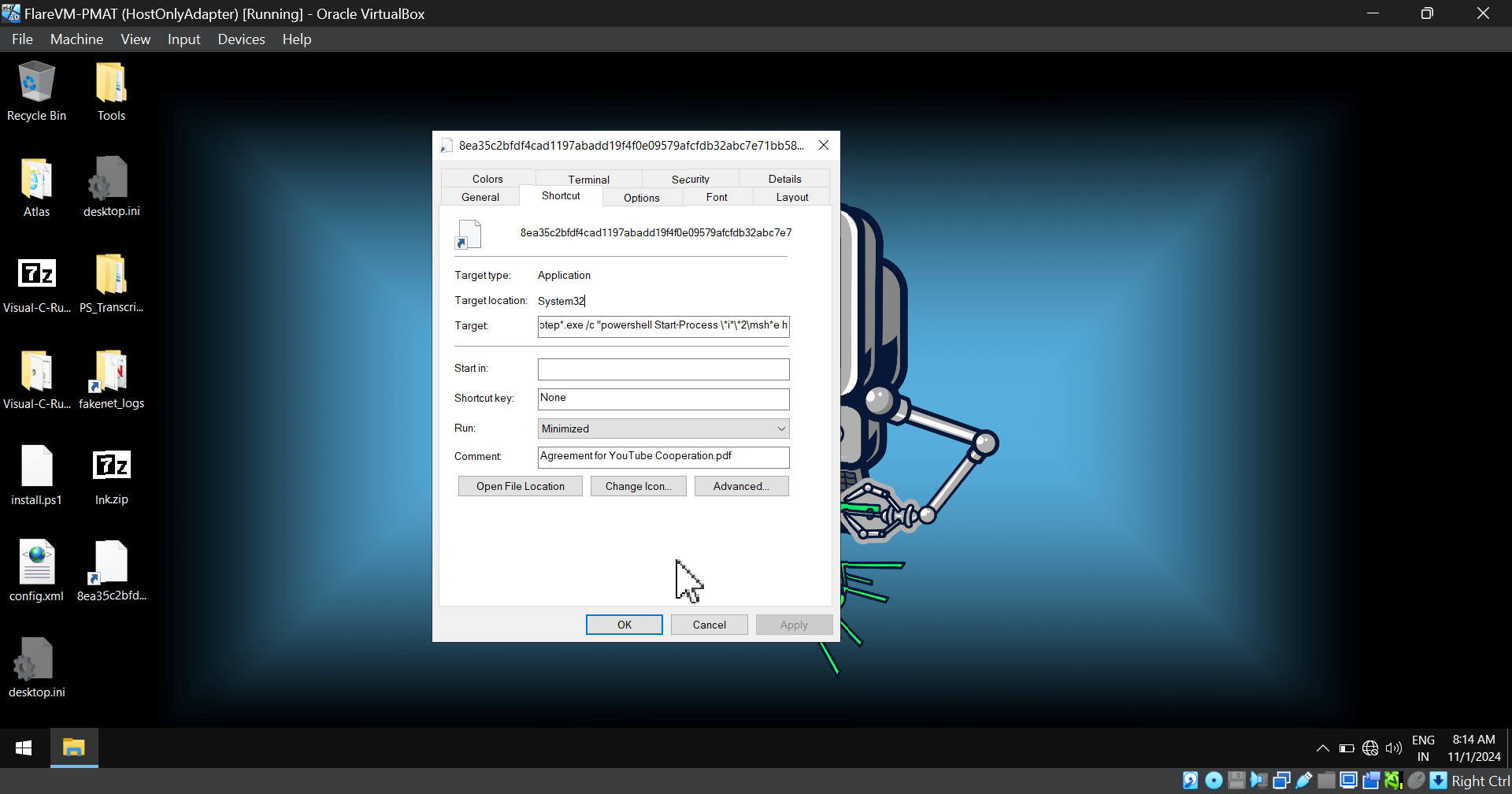
Task: Switch to the Terminal tab
Action: point(588,179)
